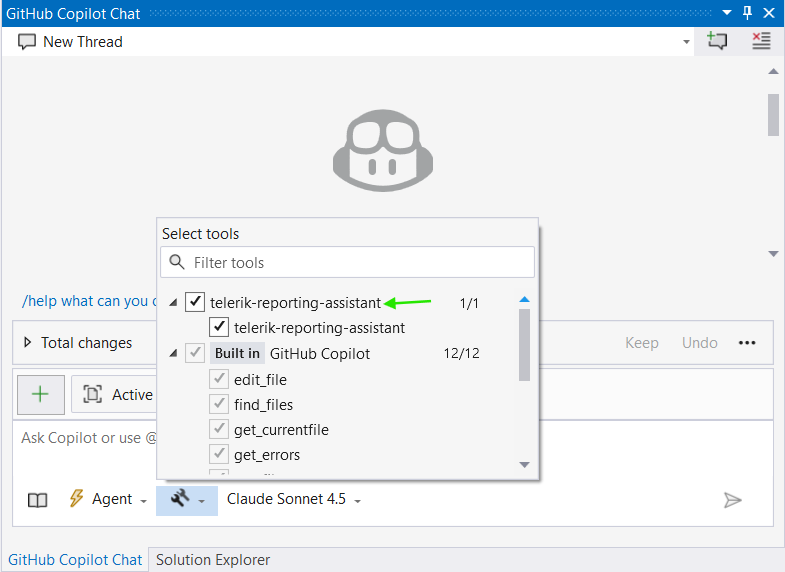Click the /help what can you do link

point(89,301)
